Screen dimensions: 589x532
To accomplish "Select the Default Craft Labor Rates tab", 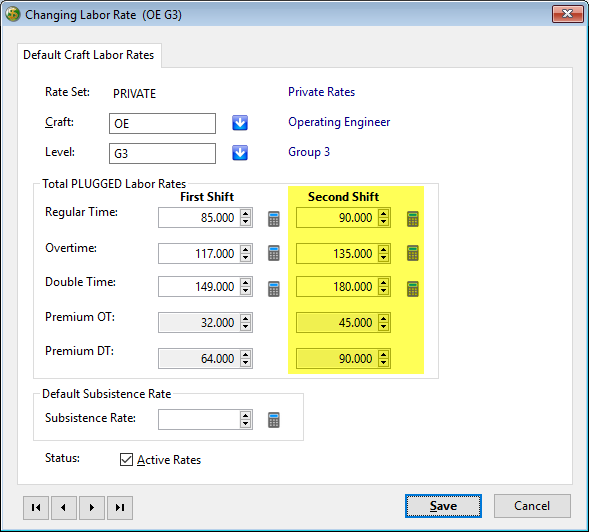I will pyautogui.click(x=89, y=55).
